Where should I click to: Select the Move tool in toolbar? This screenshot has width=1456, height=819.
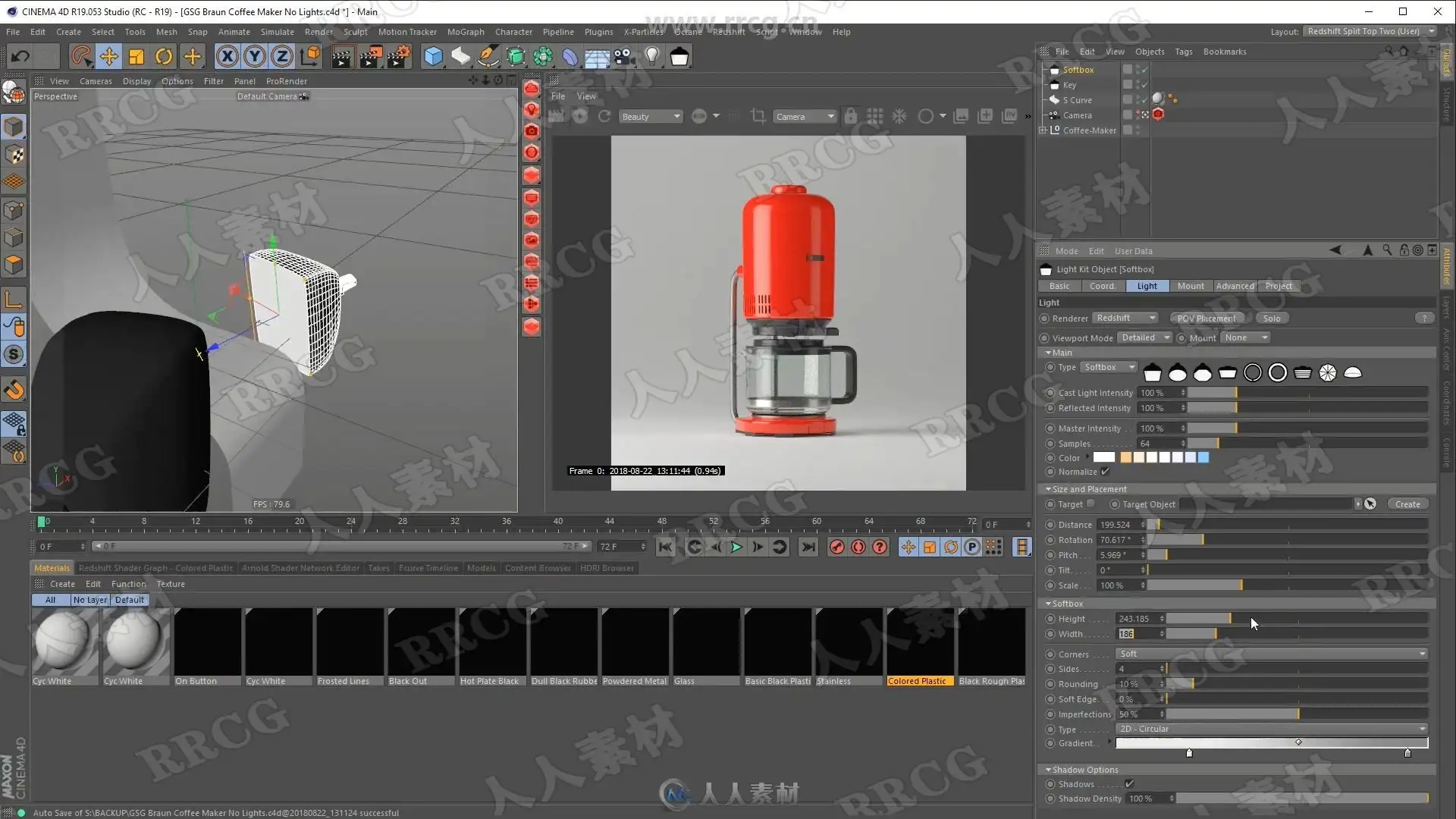coord(108,56)
